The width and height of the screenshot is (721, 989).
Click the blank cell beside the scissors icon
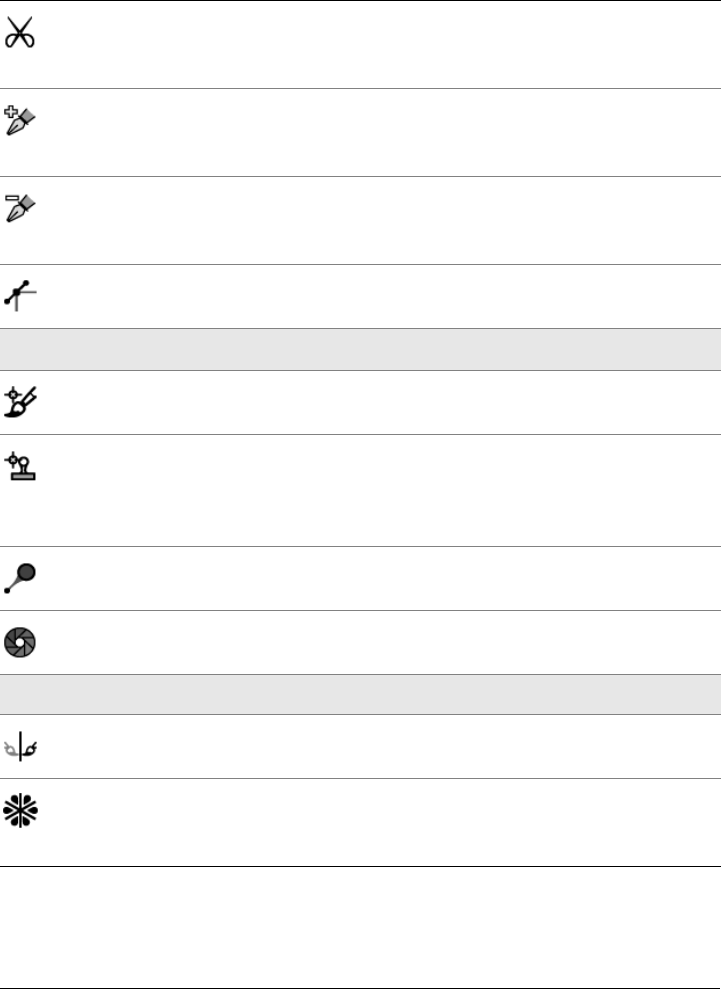pos(380,44)
